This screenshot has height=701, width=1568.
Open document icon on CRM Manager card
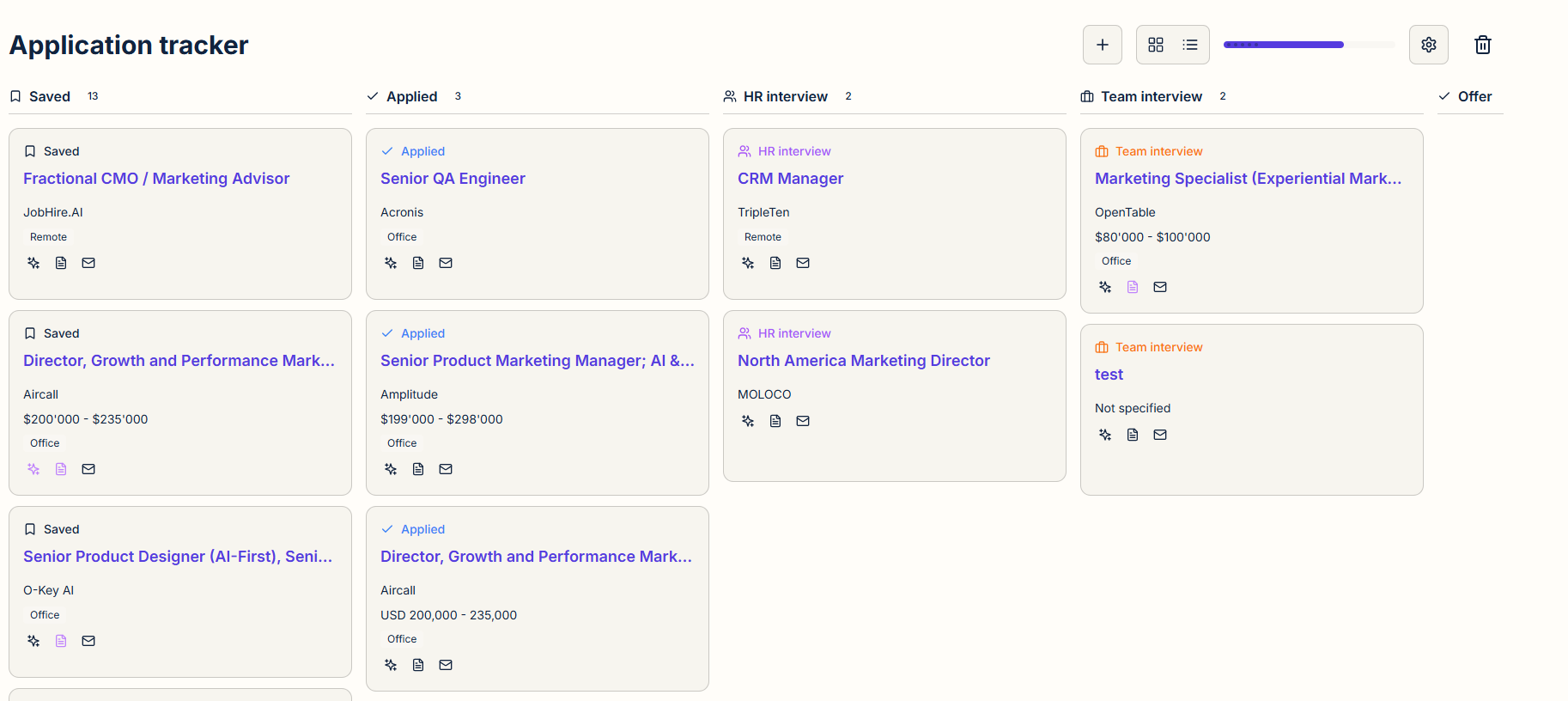(775, 263)
